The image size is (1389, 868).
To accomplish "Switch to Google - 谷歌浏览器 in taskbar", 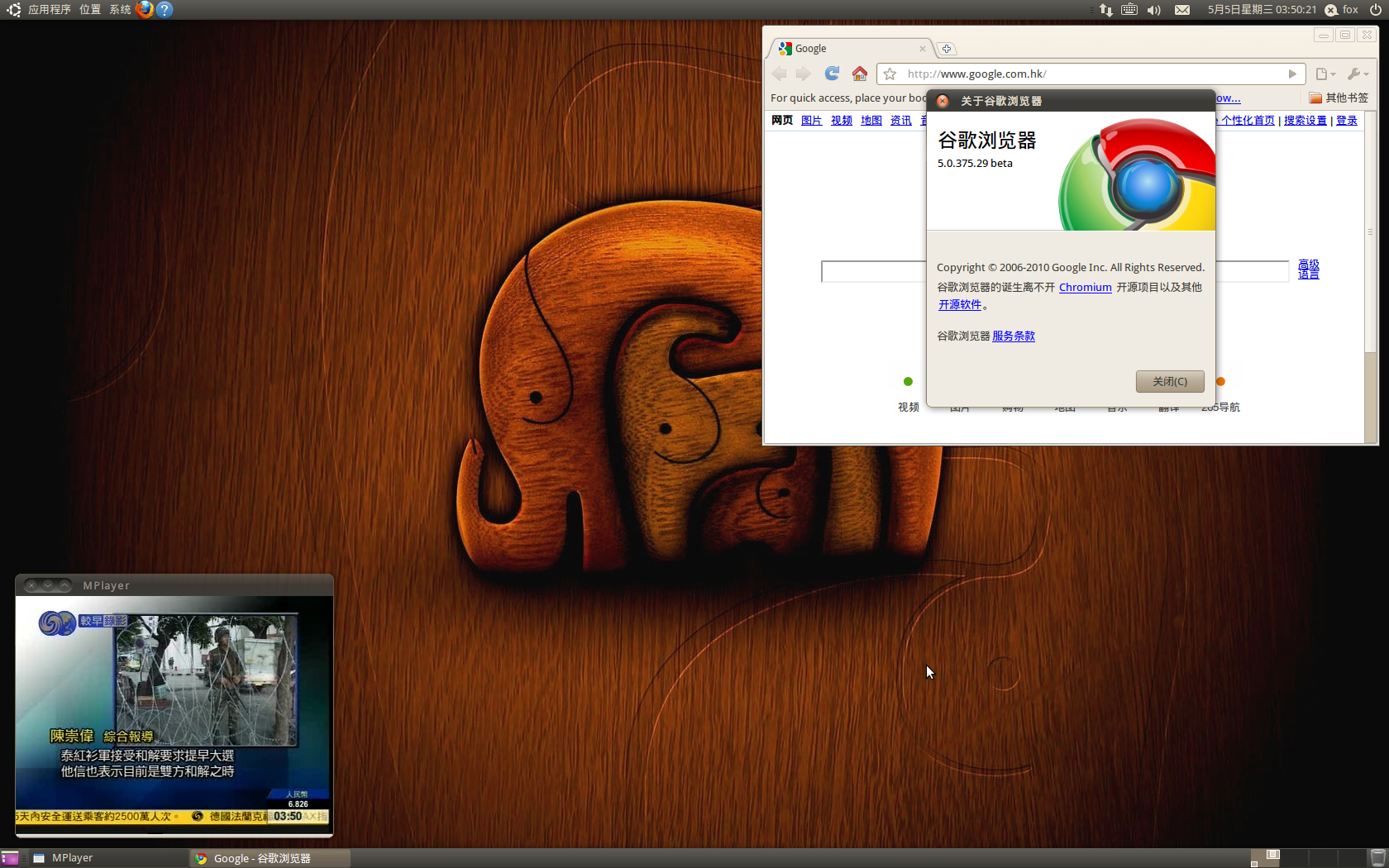I will 270,858.
